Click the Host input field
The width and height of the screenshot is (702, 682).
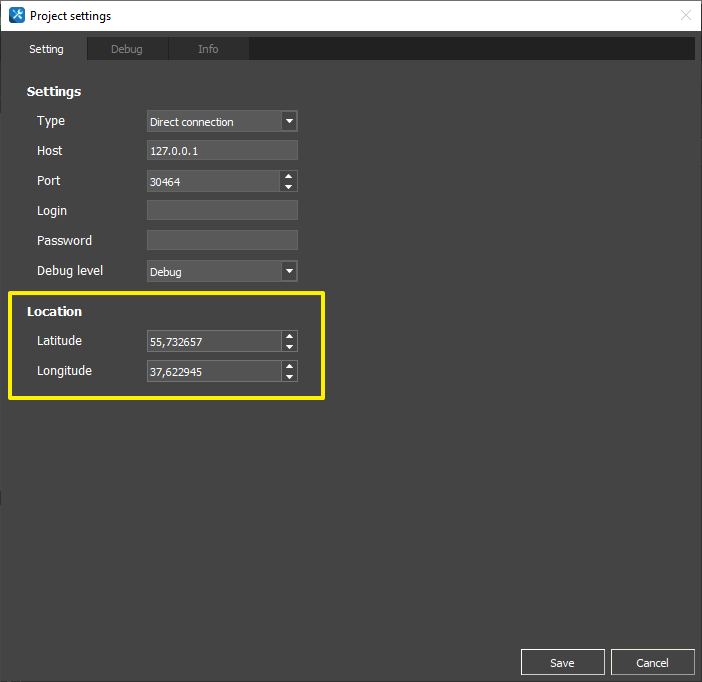222,150
